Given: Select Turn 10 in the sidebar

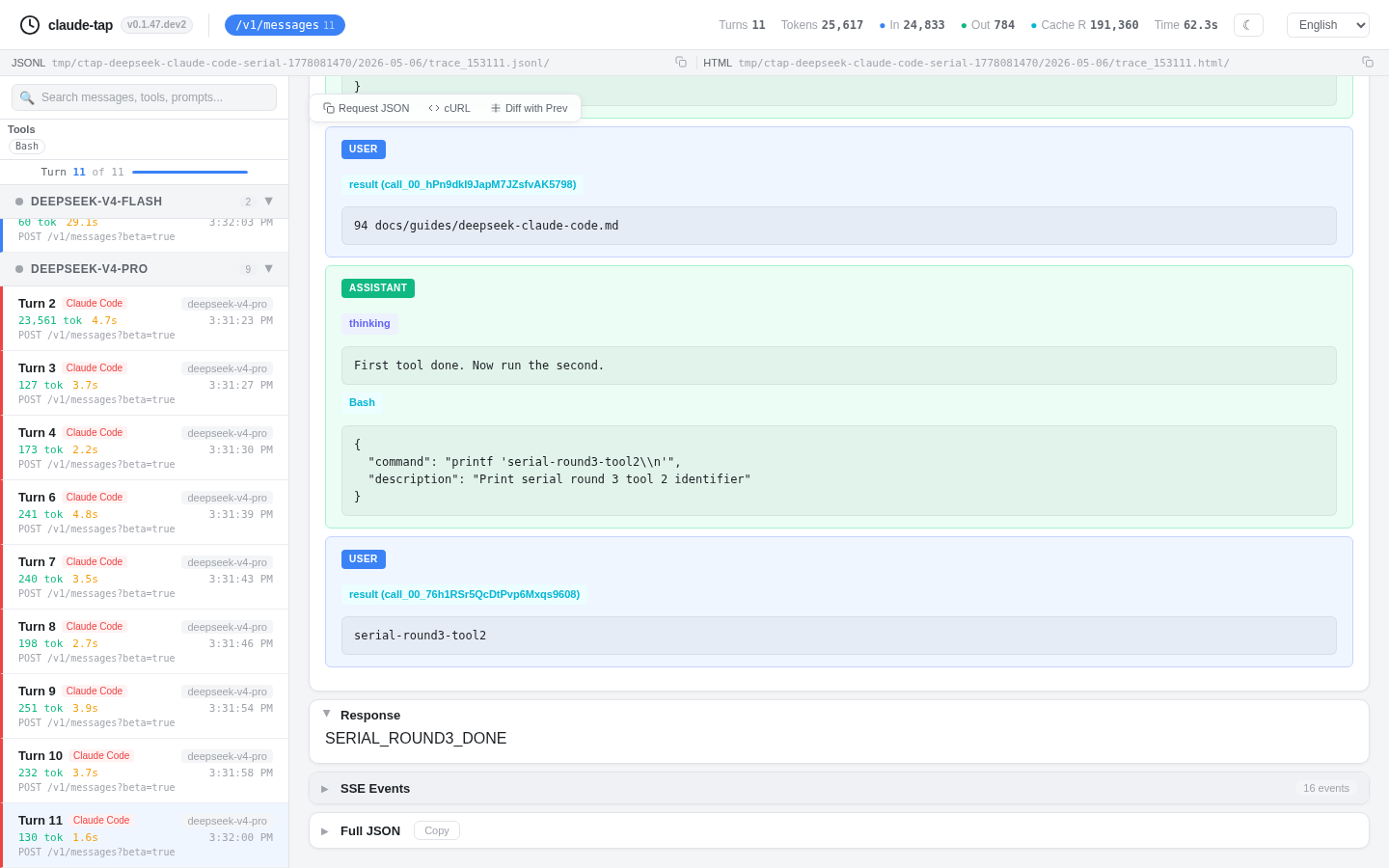Looking at the screenshot, I should pos(145,771).
